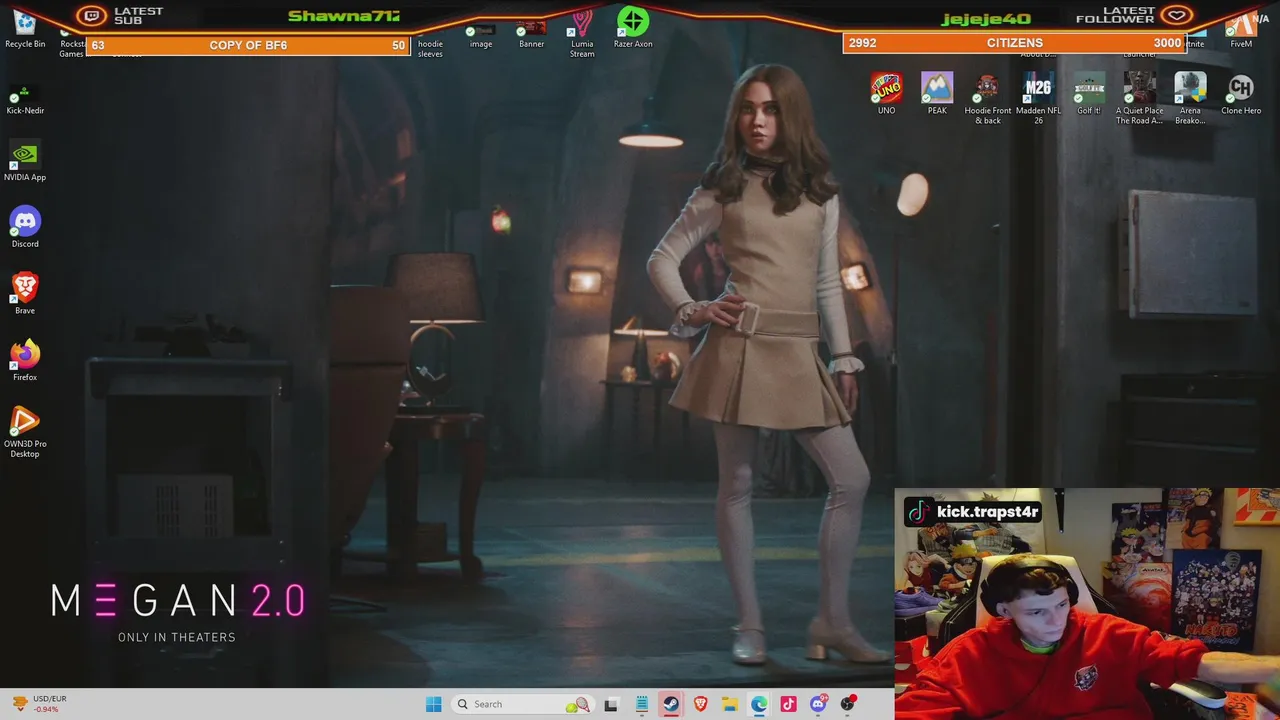
Task: Open Discord from the taskbar
Action: point(818,704)
